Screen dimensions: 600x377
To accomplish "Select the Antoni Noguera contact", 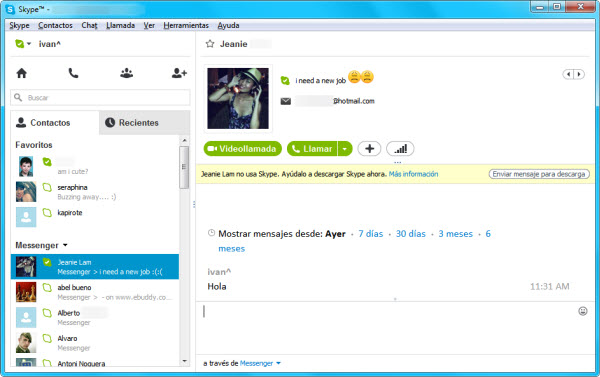I will [95, 362].
